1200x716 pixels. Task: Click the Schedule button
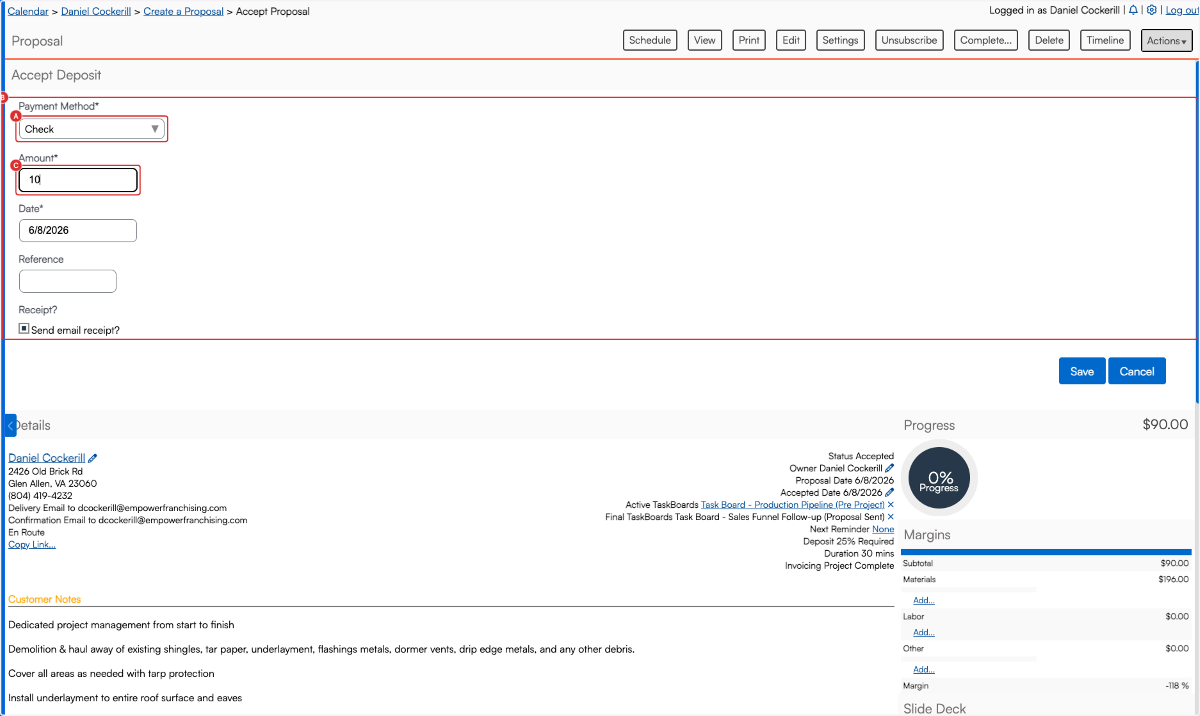coord(650,40)
